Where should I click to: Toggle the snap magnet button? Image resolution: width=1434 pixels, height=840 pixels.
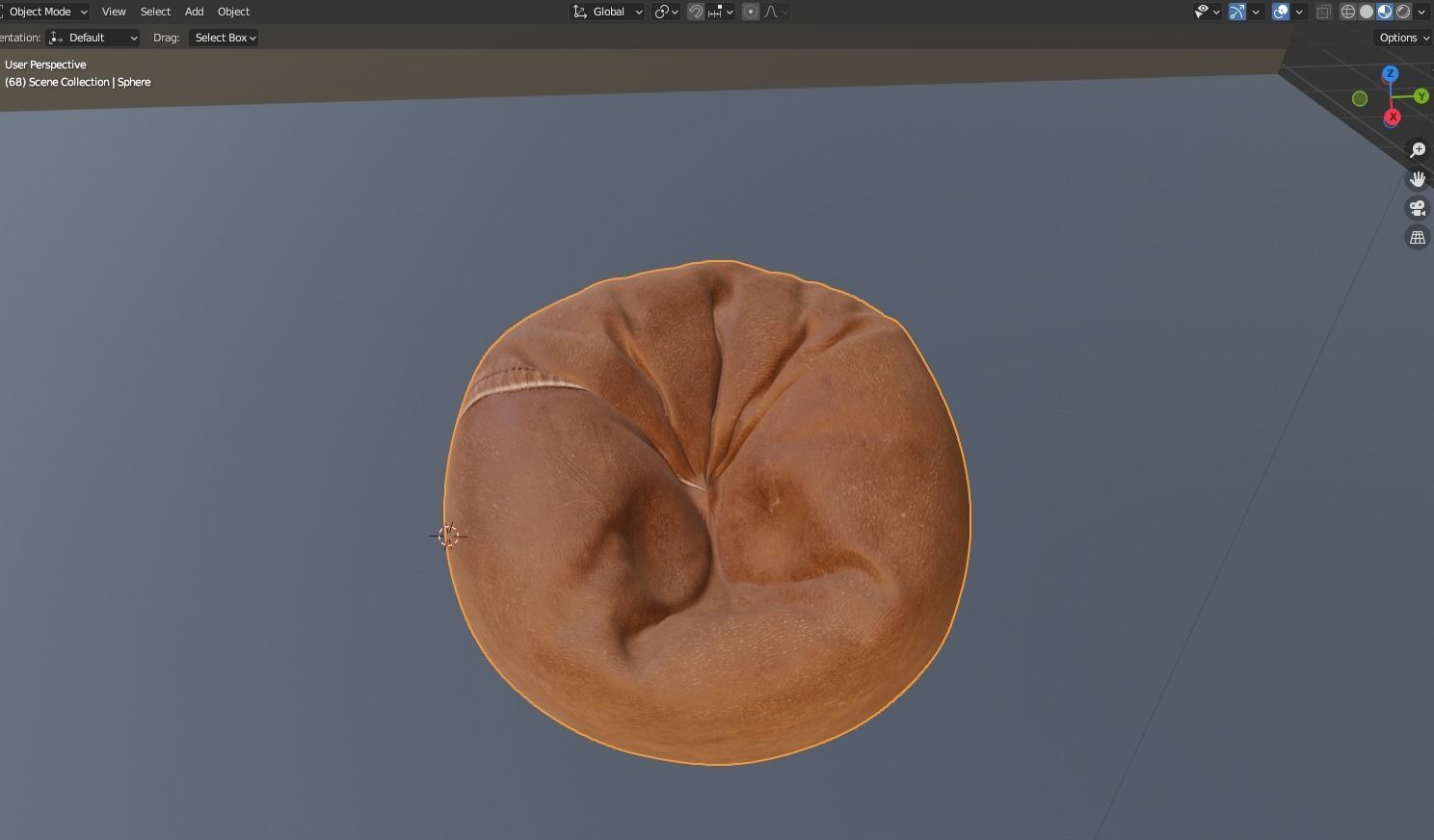(x=695, y=12)
